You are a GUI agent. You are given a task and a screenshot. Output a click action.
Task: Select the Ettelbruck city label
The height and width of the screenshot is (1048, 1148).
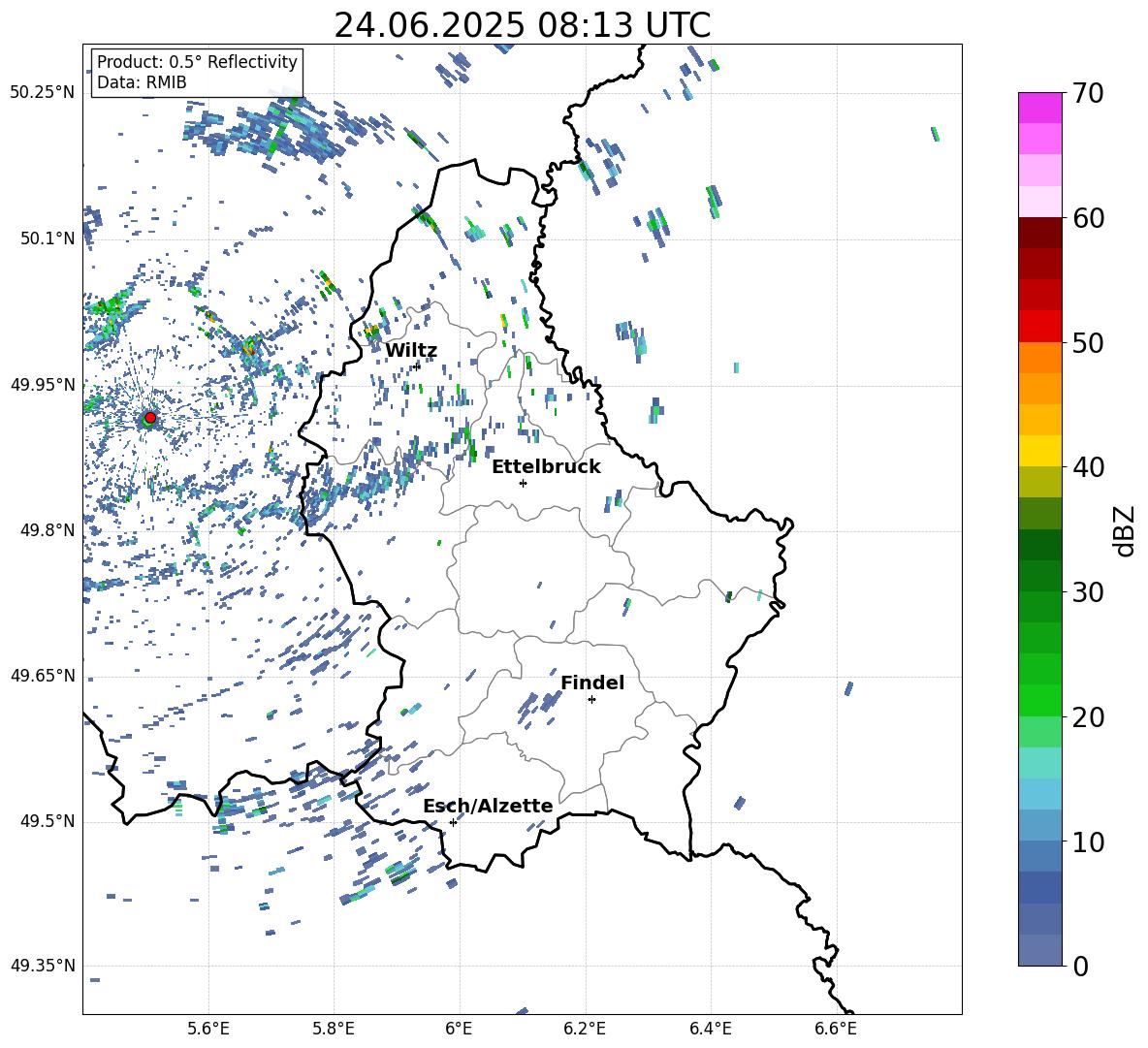[546, 466]
